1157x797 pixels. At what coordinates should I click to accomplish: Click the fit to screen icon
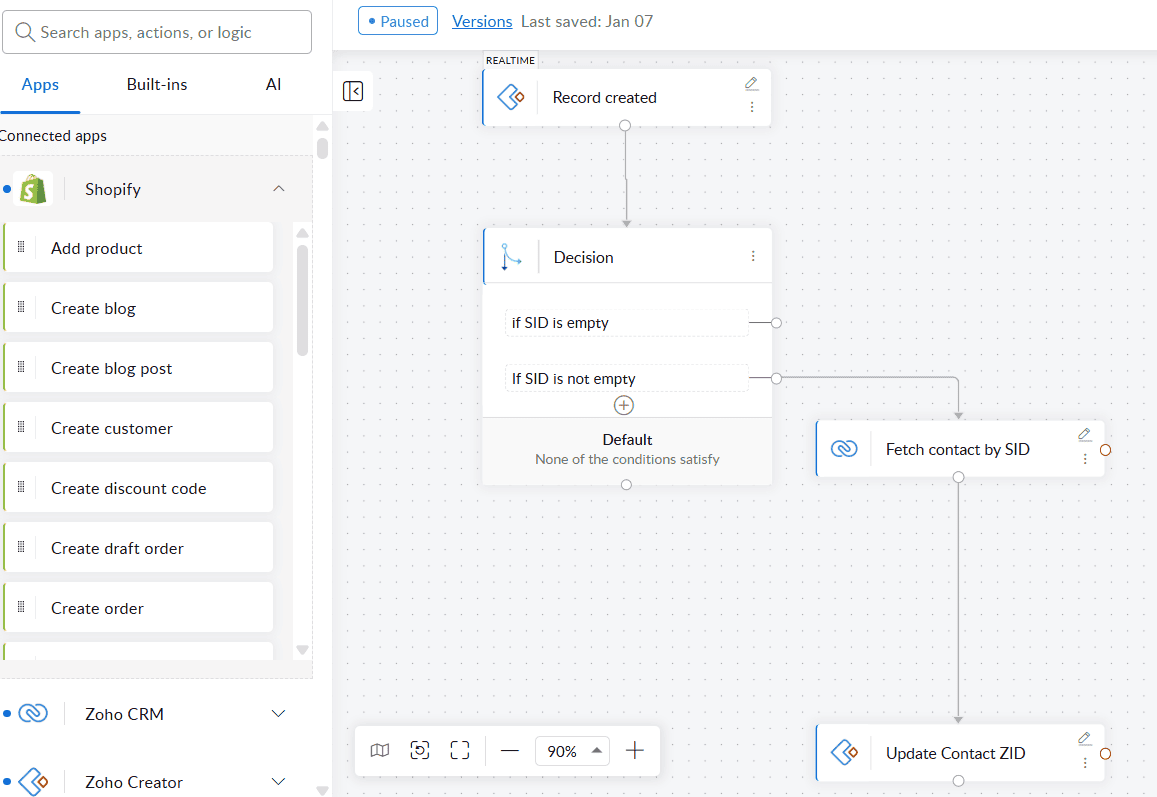pos(460,751)
